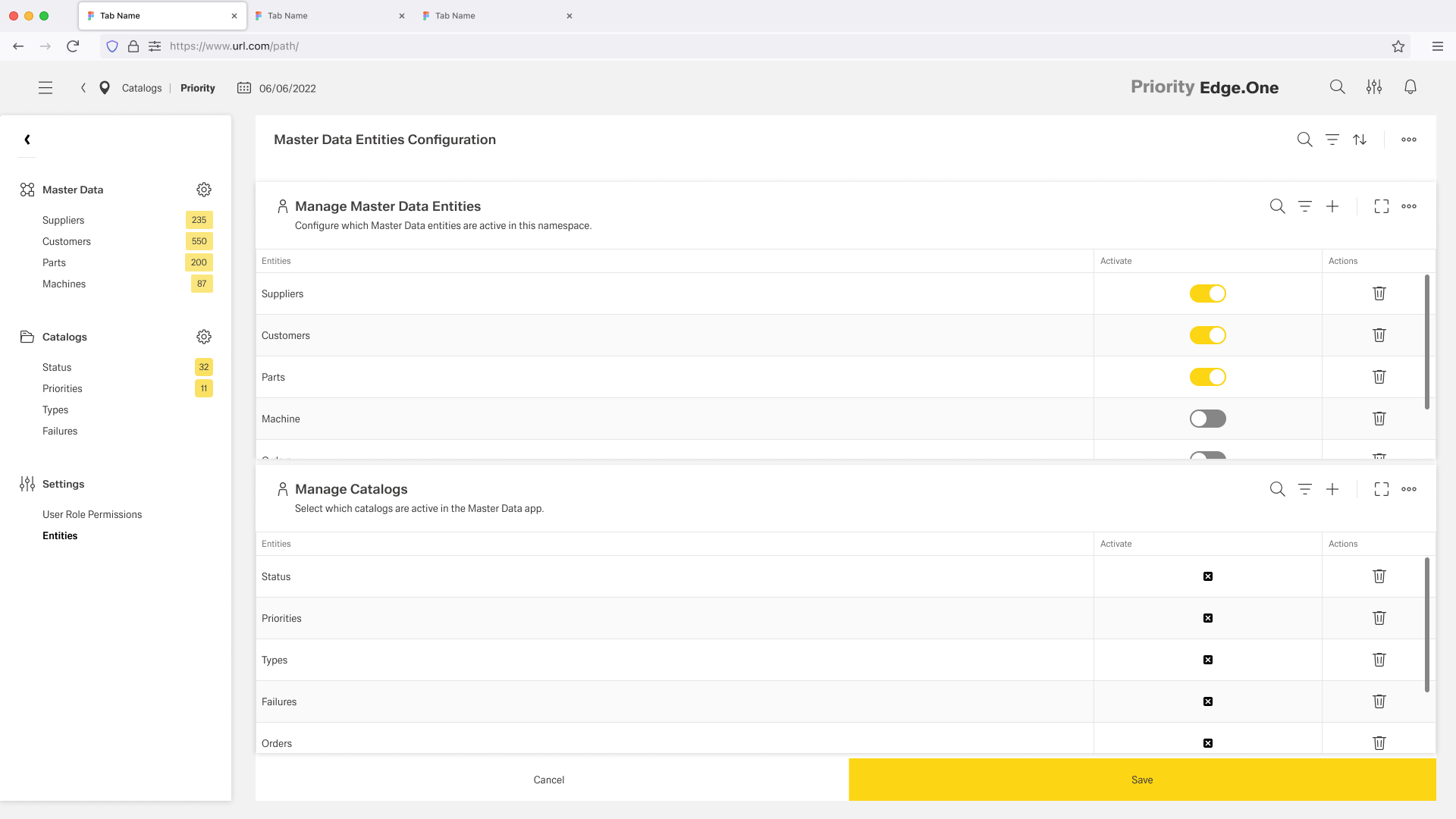Viewport: 1456px width, 819px height.
Task: Click the location pin icon in breadcrumb
Action: [x=105, y=88]
